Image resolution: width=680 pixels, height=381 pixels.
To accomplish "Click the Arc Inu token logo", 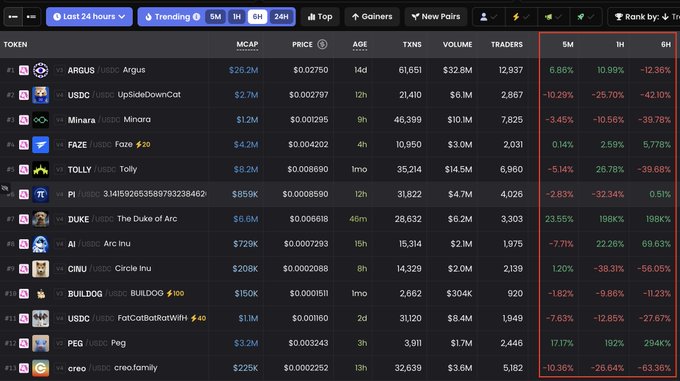I will (x=40, y=244).
